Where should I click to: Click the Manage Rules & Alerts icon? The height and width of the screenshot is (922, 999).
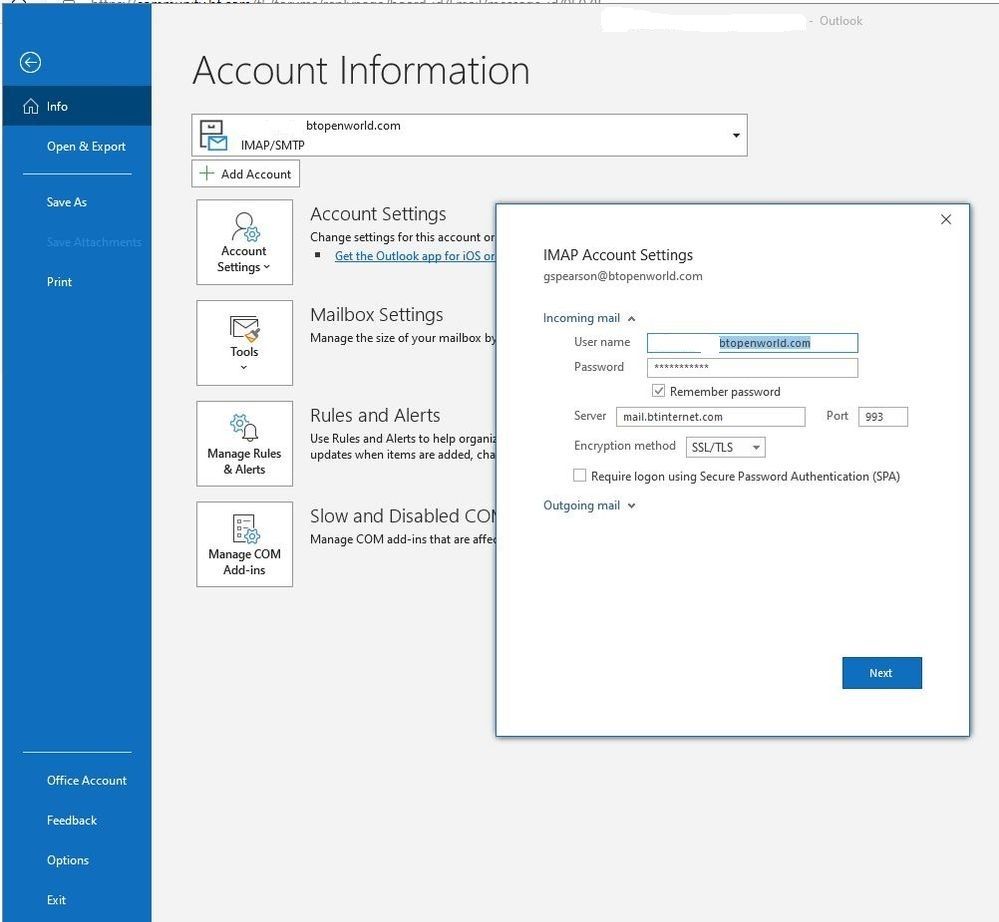click(x=244, y=443)
